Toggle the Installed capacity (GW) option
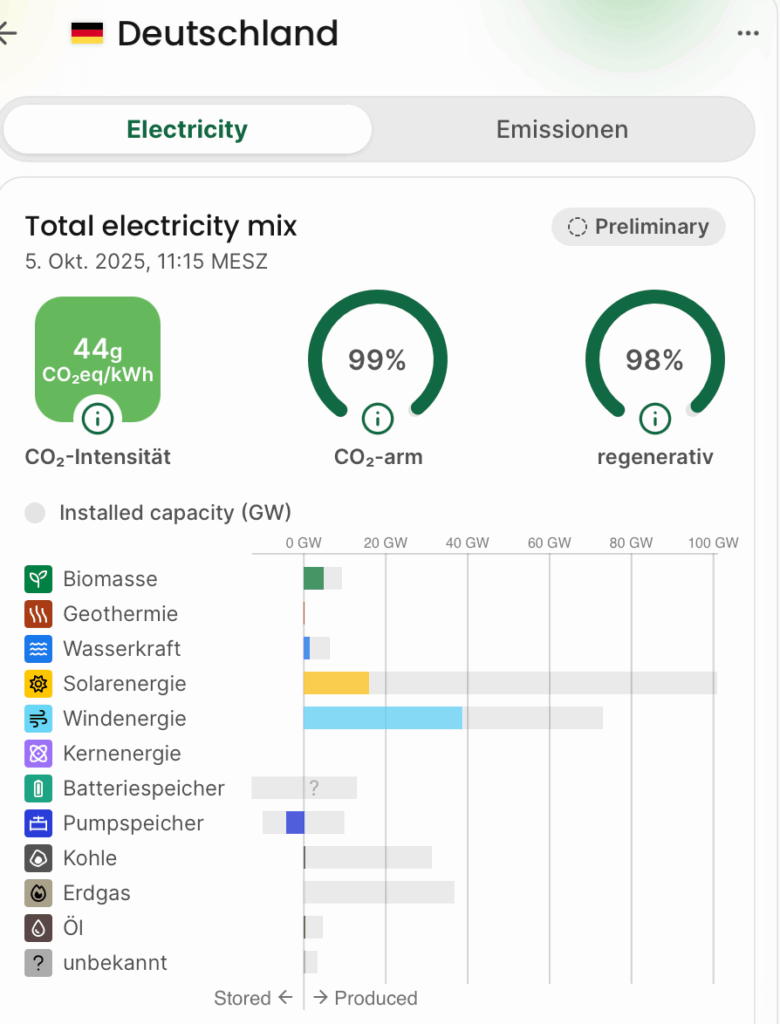Image resolution: width=780 pixels, height=1024 pixels. 36,513
